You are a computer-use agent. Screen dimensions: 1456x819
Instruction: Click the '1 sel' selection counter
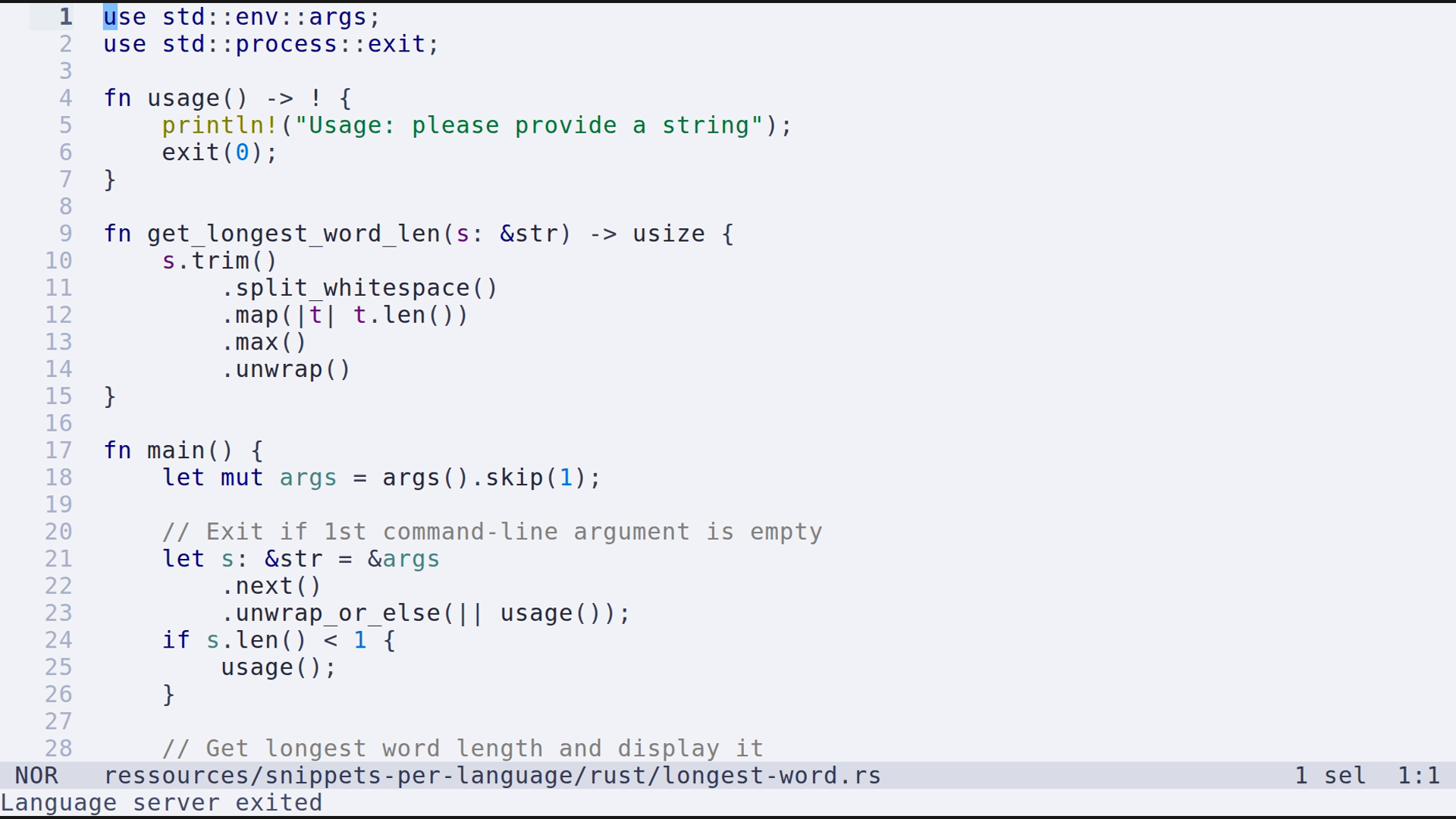click(1329, 776)
